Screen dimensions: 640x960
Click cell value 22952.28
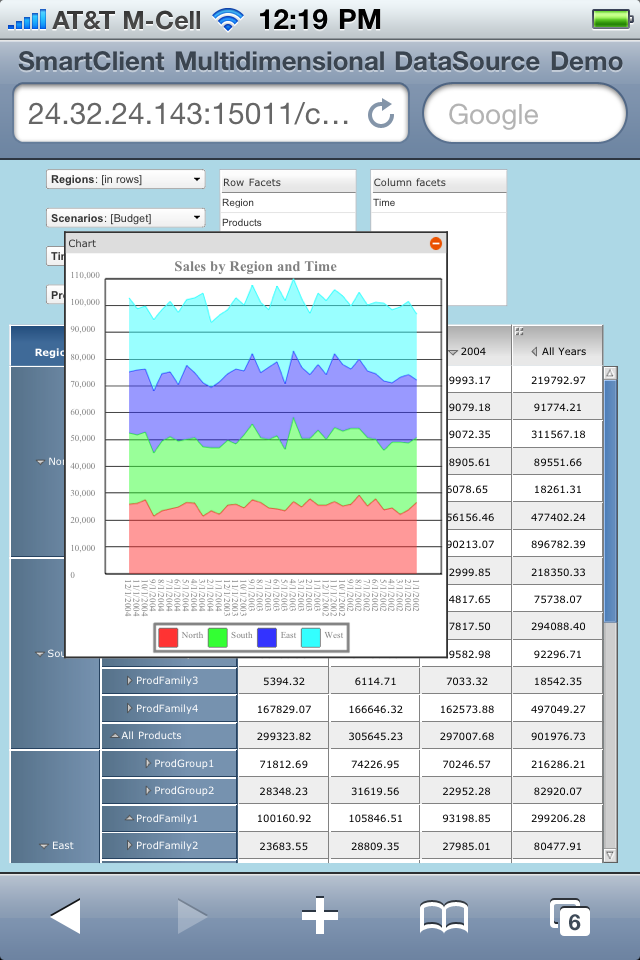click(466, 791)
